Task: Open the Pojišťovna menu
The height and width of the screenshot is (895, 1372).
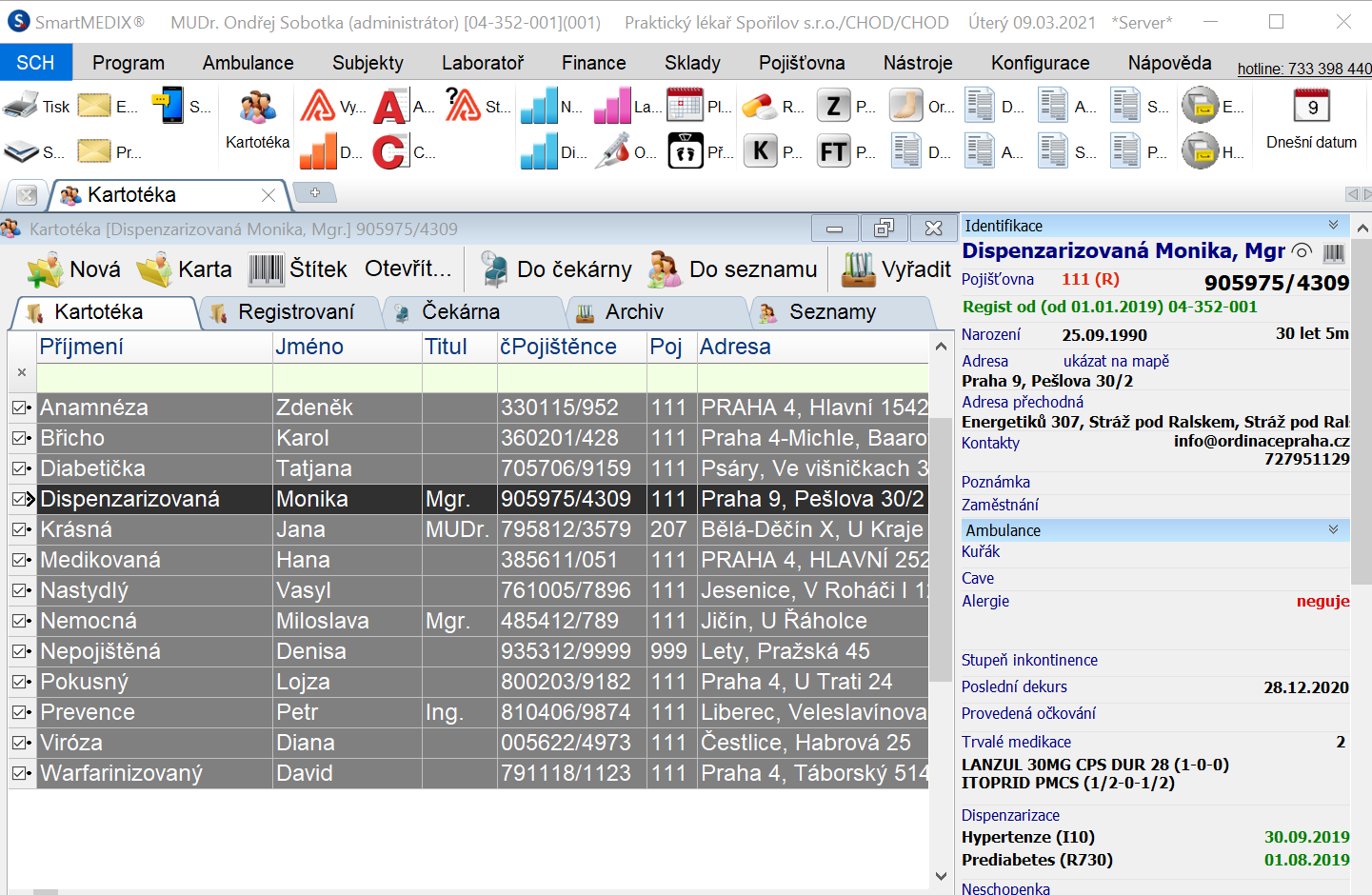Action: pos(802,63)
